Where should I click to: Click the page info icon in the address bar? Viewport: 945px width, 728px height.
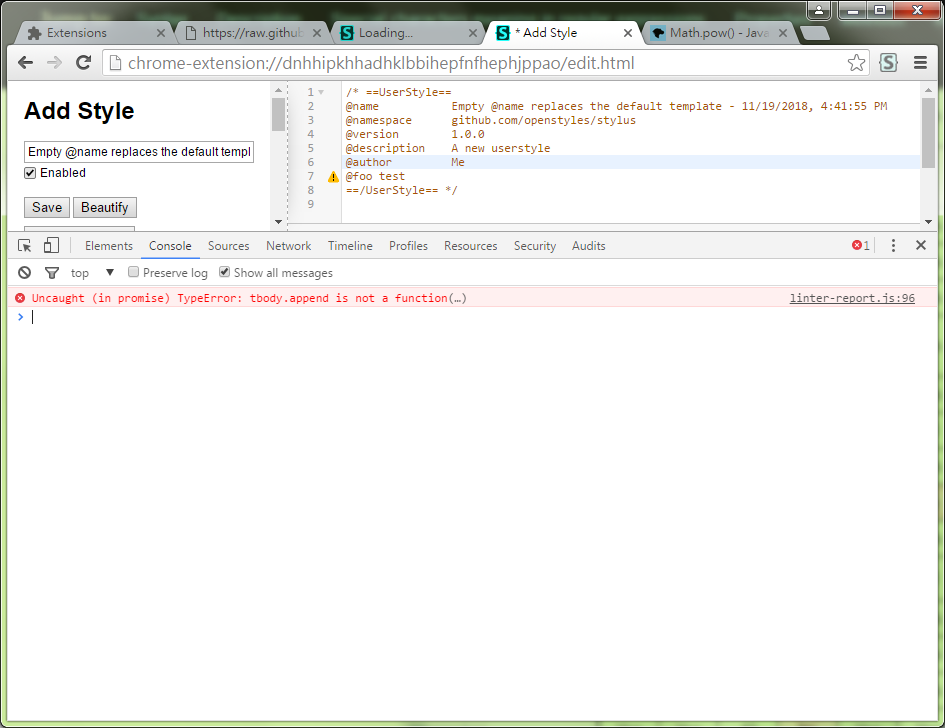[x=115, y=63]
